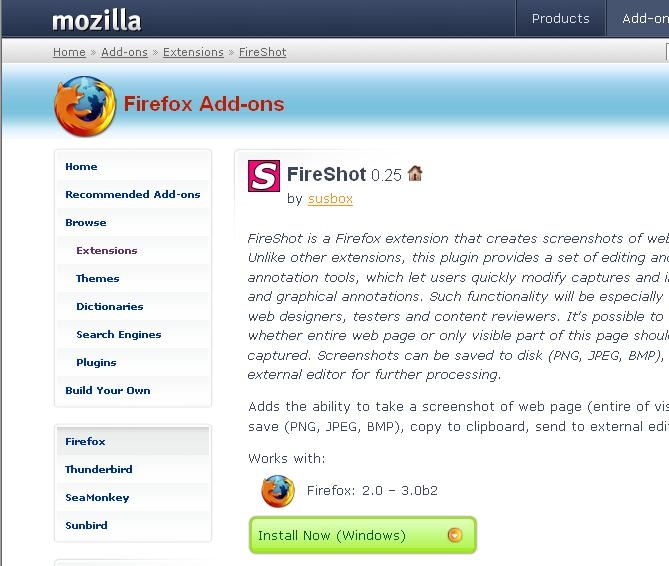Click Add-ons breadcrumb link
669x566 pixels.
[125, 52]
